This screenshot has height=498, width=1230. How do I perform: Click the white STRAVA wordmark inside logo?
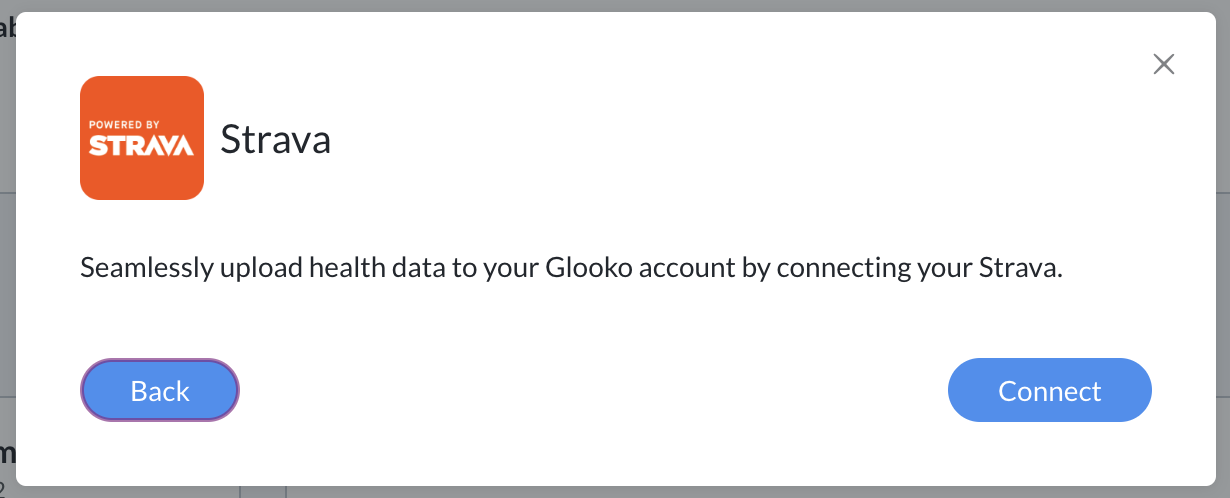pos(141,146)
